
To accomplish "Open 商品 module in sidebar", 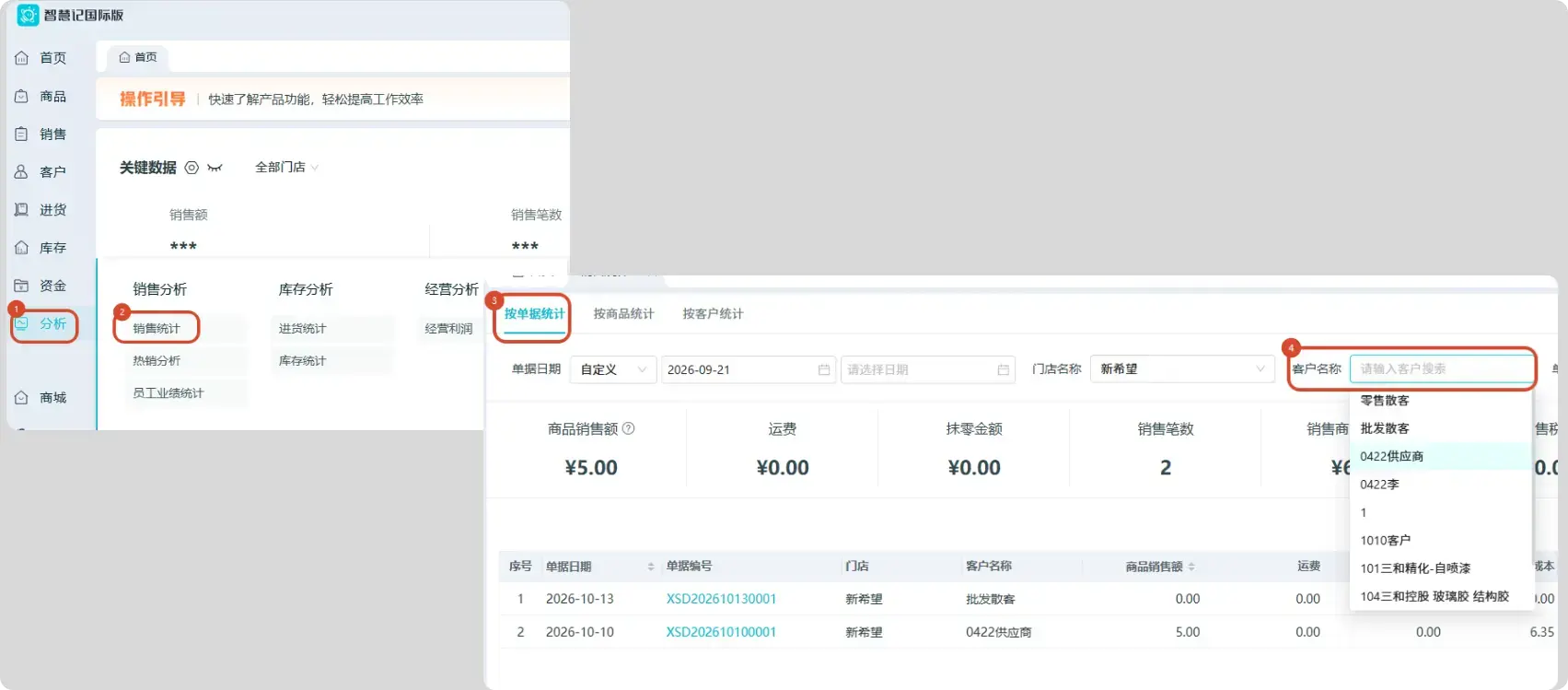I will pyautogui.click(x=41, y=97).
